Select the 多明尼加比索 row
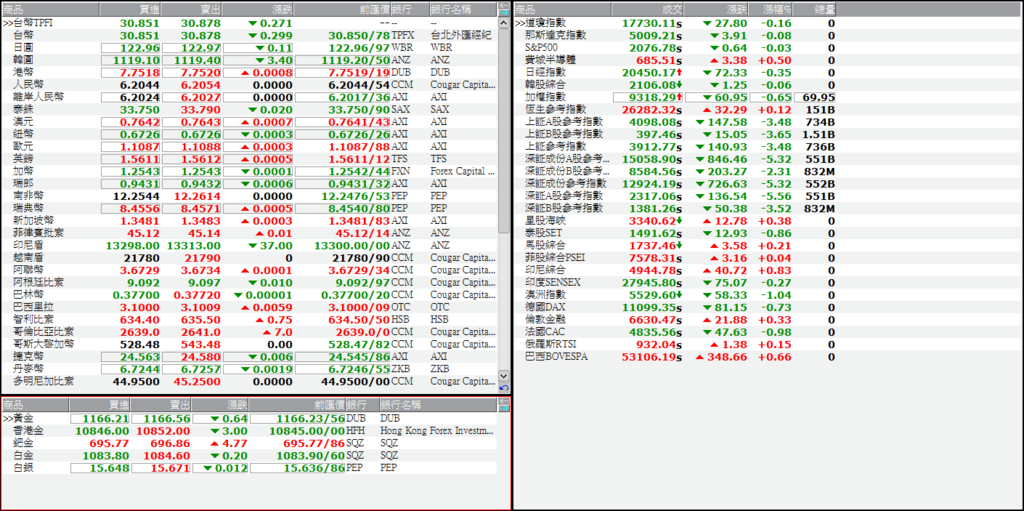Screen dimensions: 1024x511 tap(249, 381)
